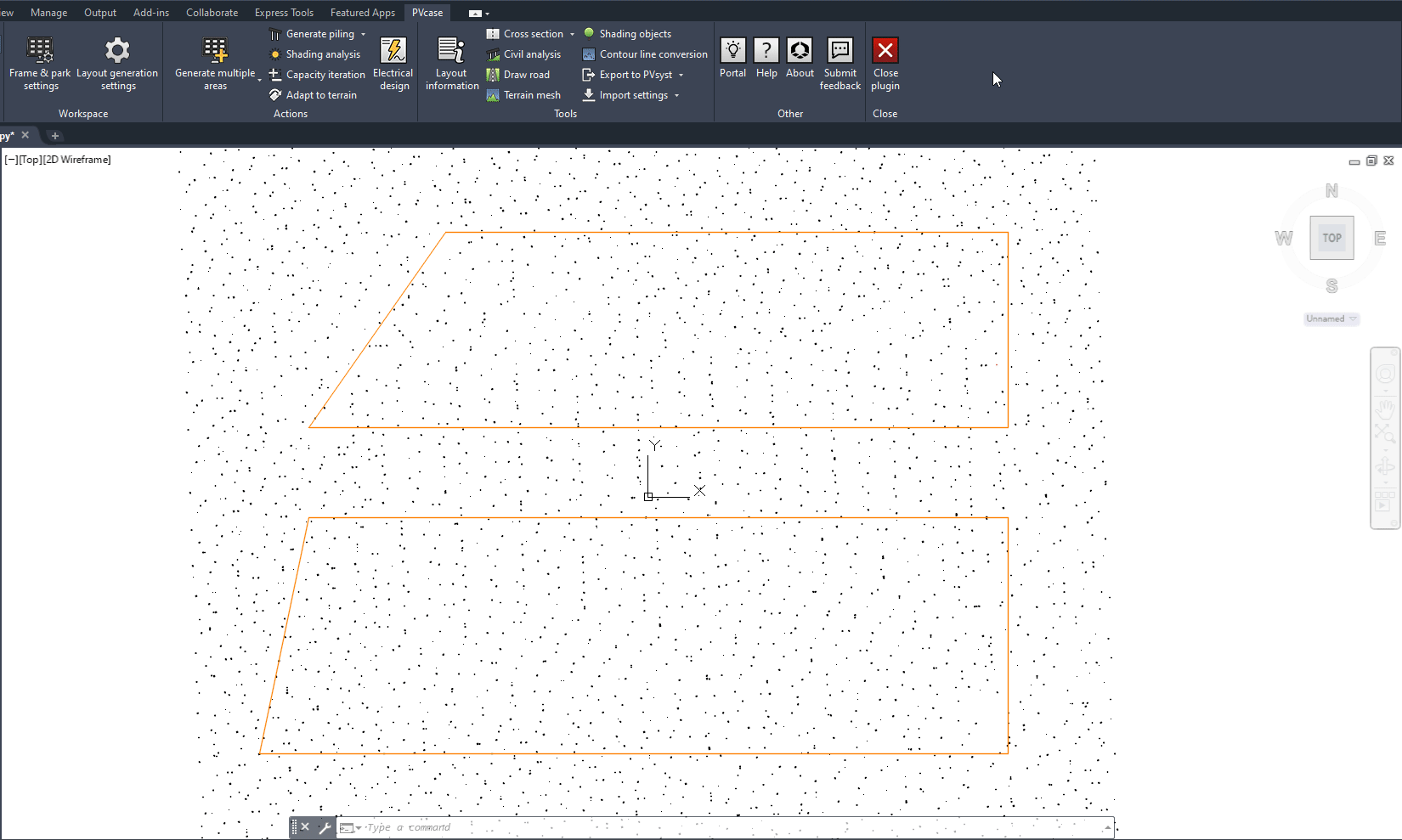Open Layout information panel

(x=451, y=63)
